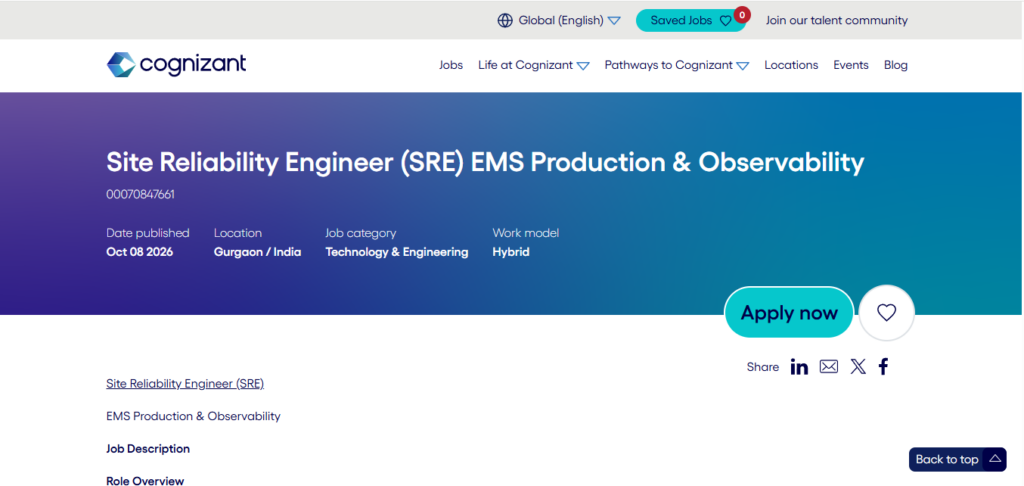Open the Pathways to Cognizant menu
Image resolution: width=1024 pixels, height=486 pixels.
click(x=668, y=65)
